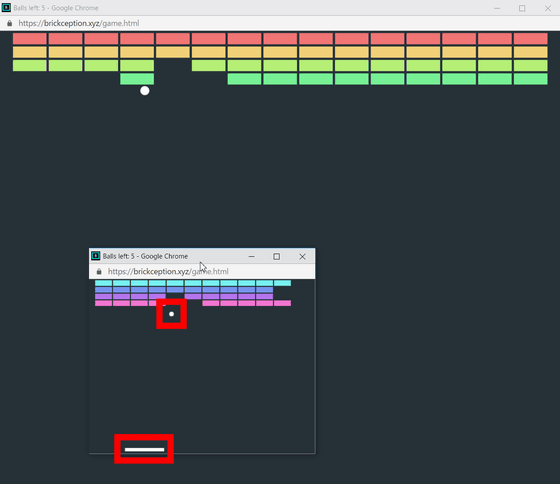The height and width of the screenshot is (484, 560).
Task: Close the outer Chrome window
Action: coord(548,8)
